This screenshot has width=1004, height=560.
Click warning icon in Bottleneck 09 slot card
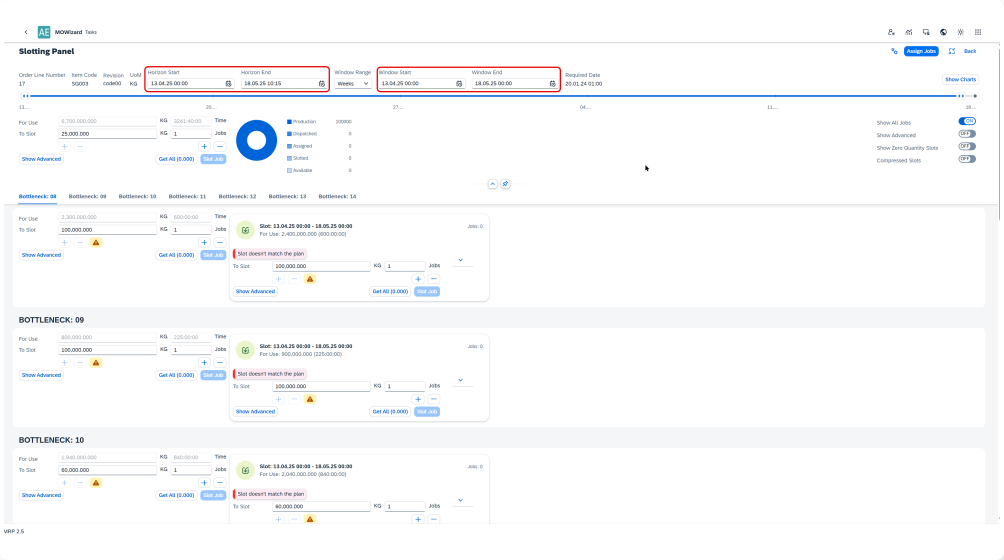(x=310, y=399)
